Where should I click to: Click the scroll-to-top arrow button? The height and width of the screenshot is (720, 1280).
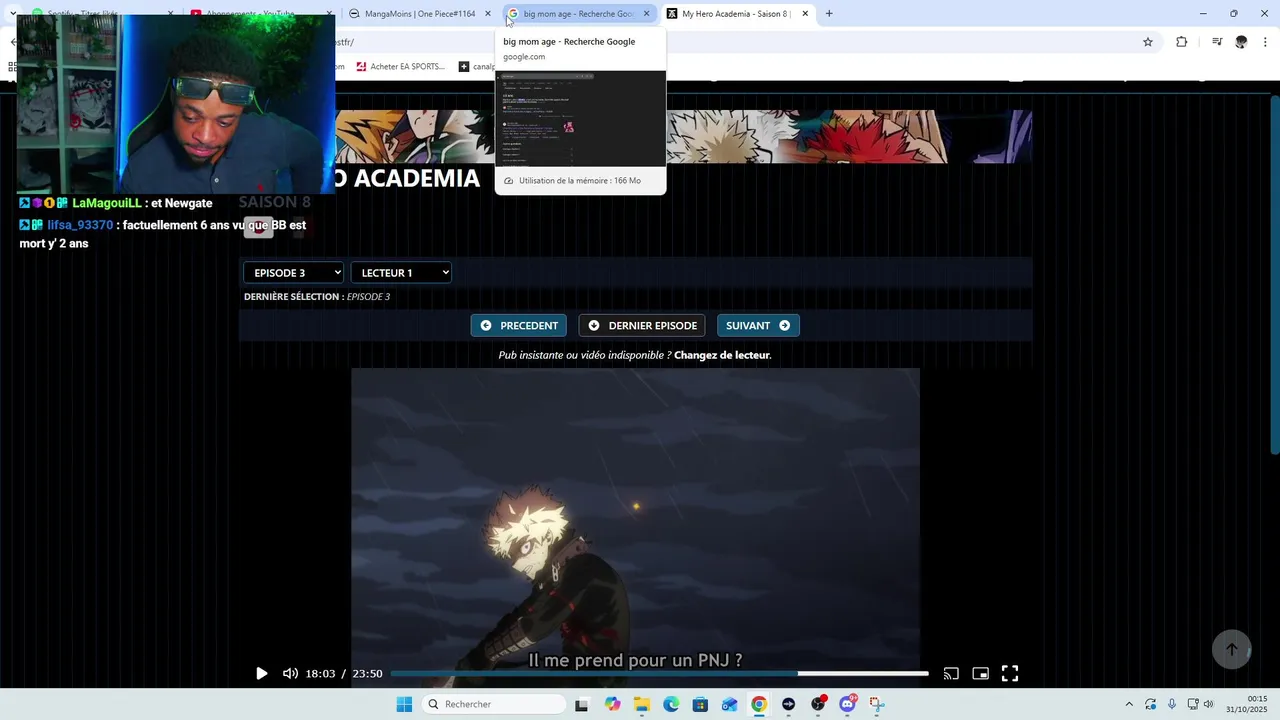[1232, 649]
